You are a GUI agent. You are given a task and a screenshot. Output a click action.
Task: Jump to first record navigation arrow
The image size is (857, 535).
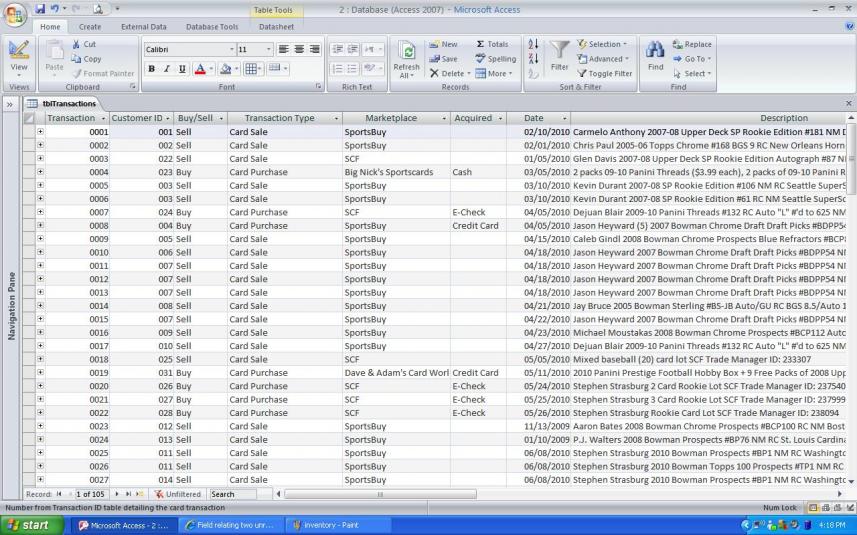tap(59, 494)
